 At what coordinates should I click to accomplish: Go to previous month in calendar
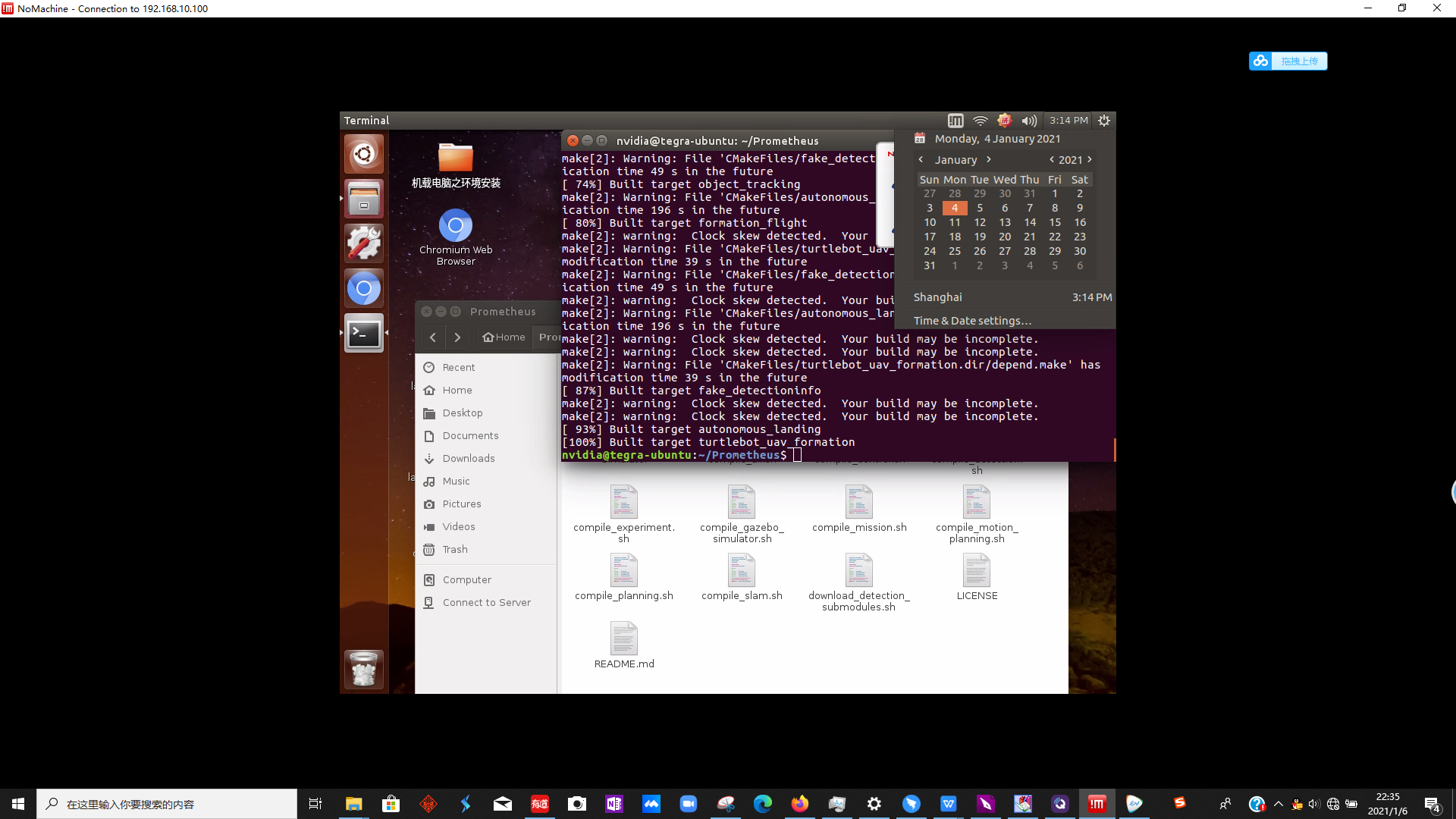pyautogui.click(x=921, y=160)
